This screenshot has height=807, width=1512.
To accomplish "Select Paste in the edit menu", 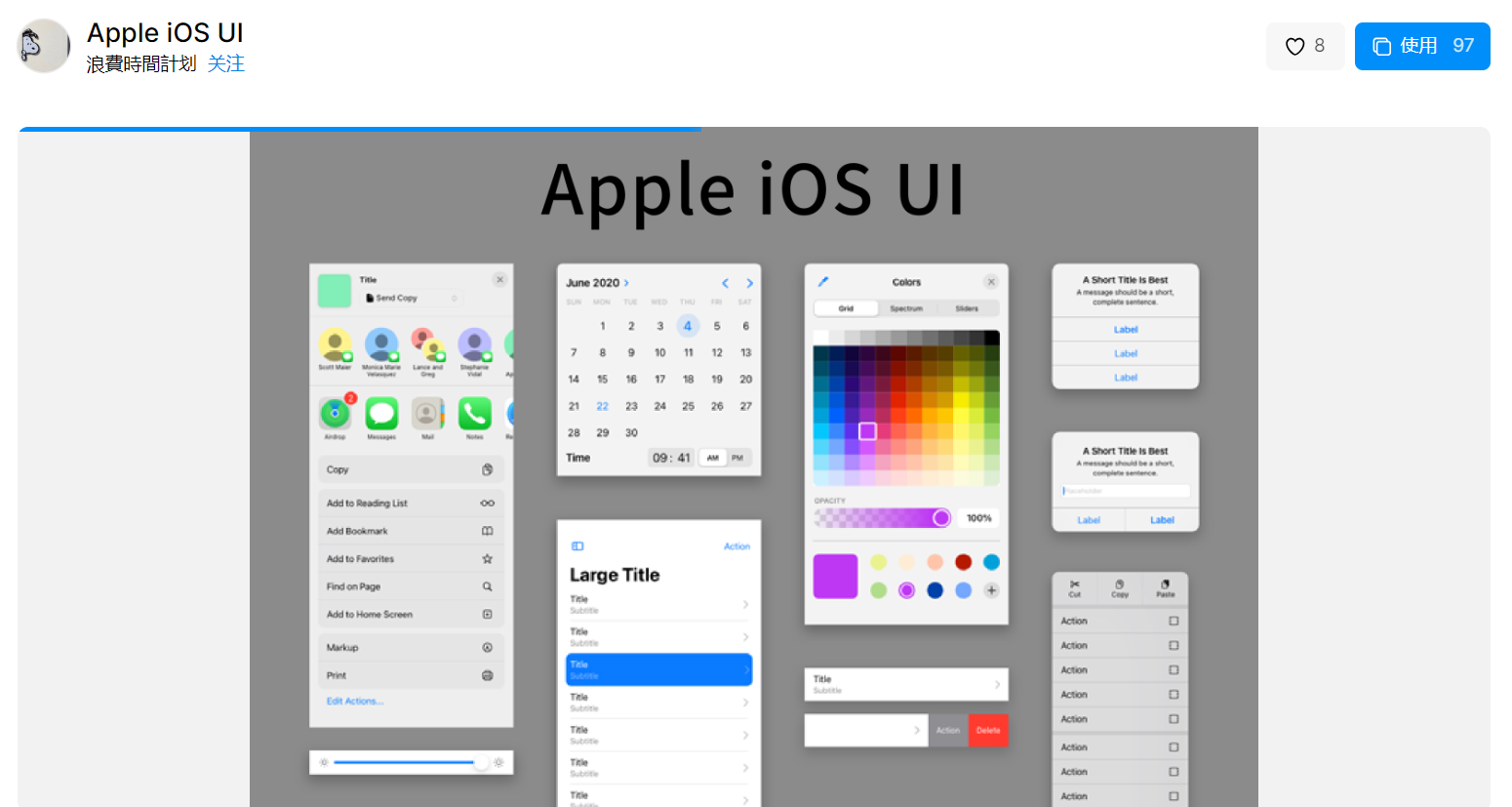I will pos(1165,588).
